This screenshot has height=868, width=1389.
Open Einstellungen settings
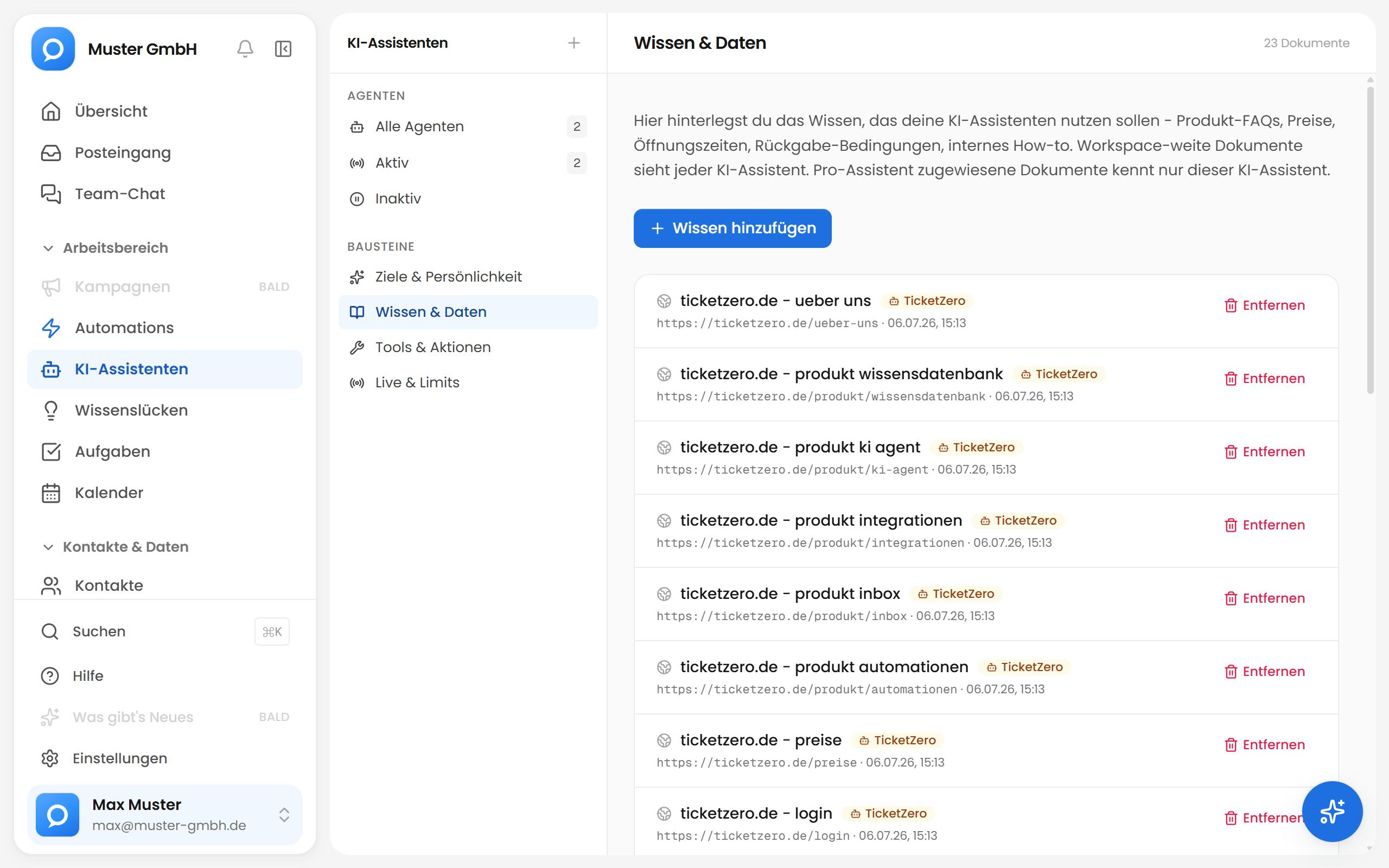pos(165,759)
